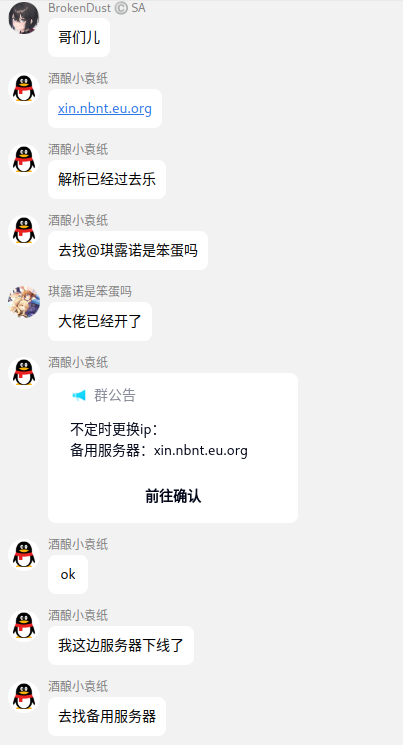Click the ok message bubble
This screenshot has width=403, height=745.
(x=68, y=574)
